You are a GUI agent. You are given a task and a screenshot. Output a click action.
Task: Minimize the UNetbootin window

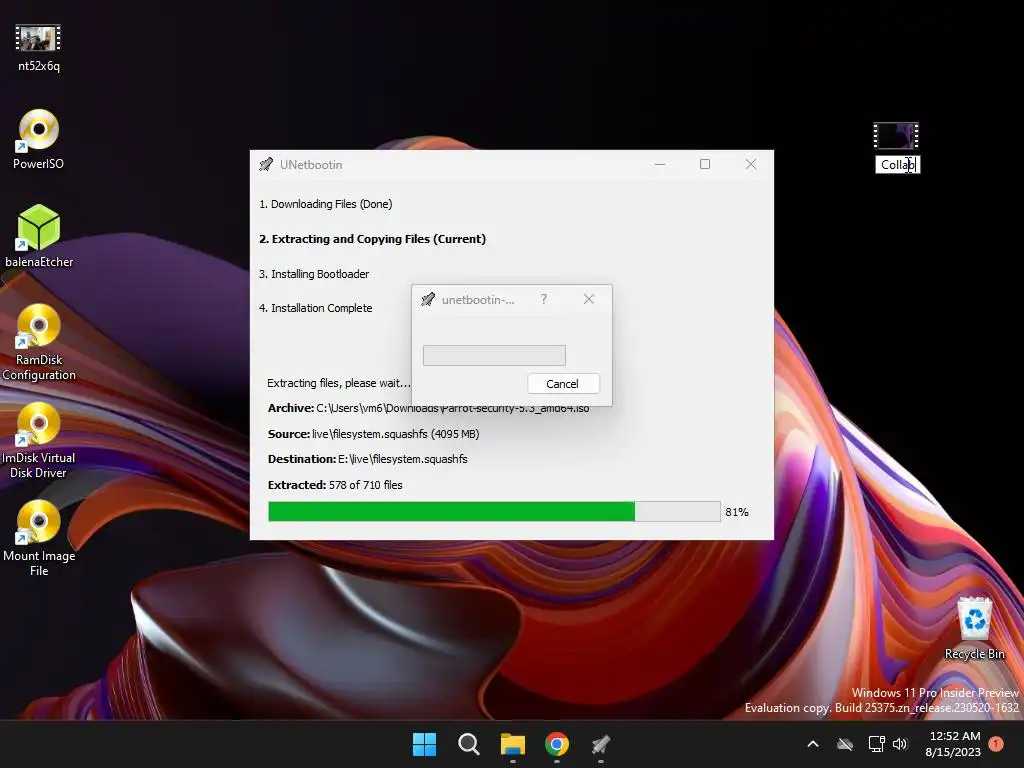pyautogui.click(x=660, y=165)
